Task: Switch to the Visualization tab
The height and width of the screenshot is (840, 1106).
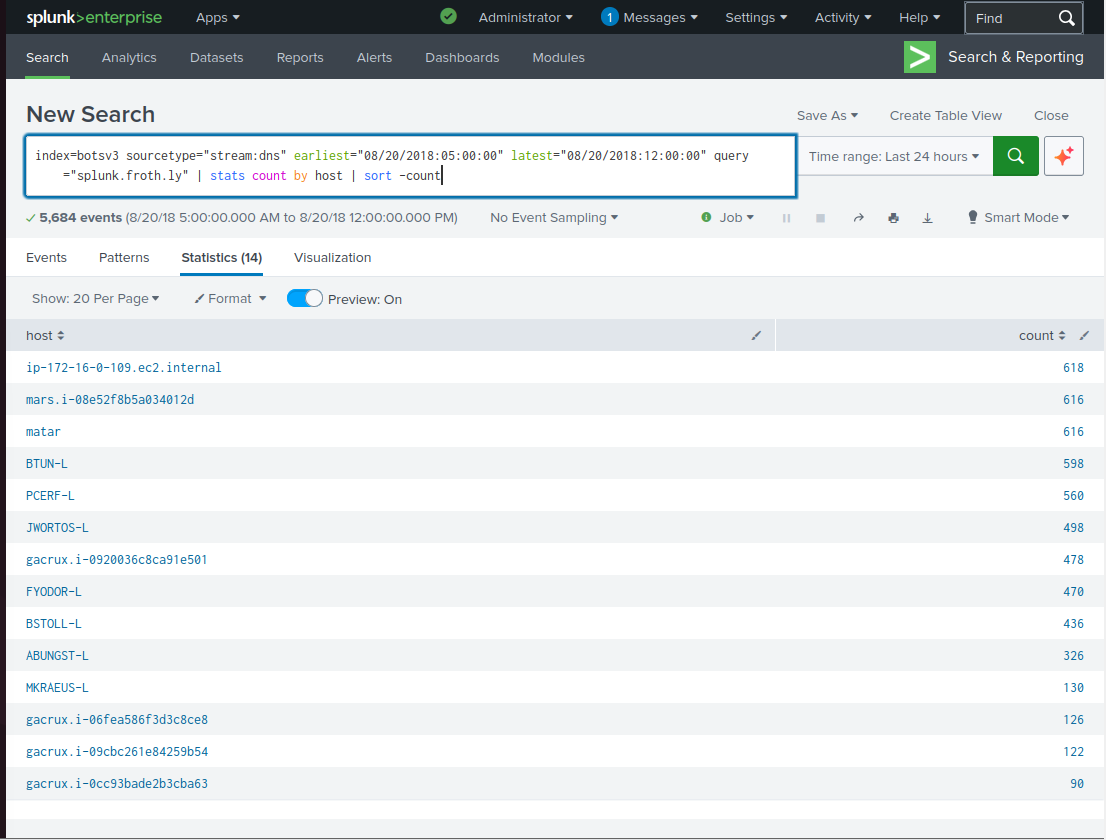Action: coord(332,257)
